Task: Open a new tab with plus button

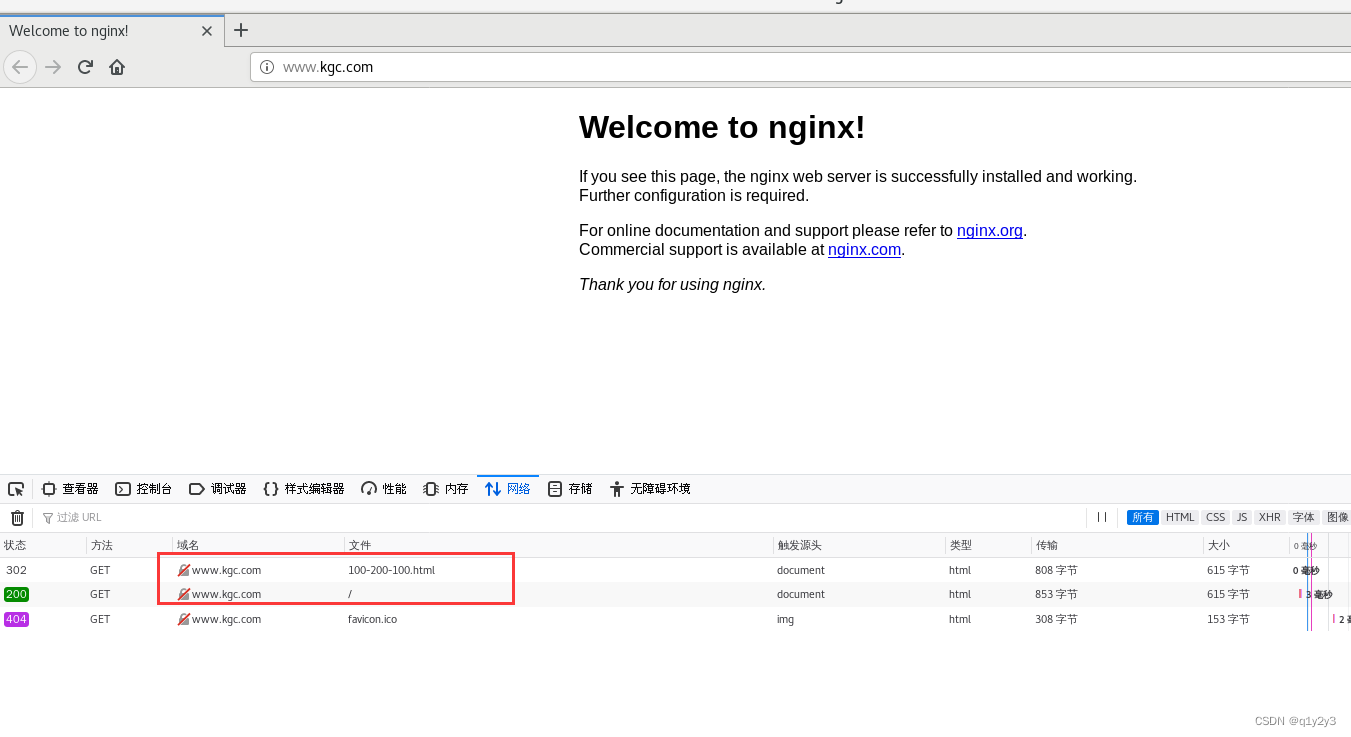Action: pos(241,30)
